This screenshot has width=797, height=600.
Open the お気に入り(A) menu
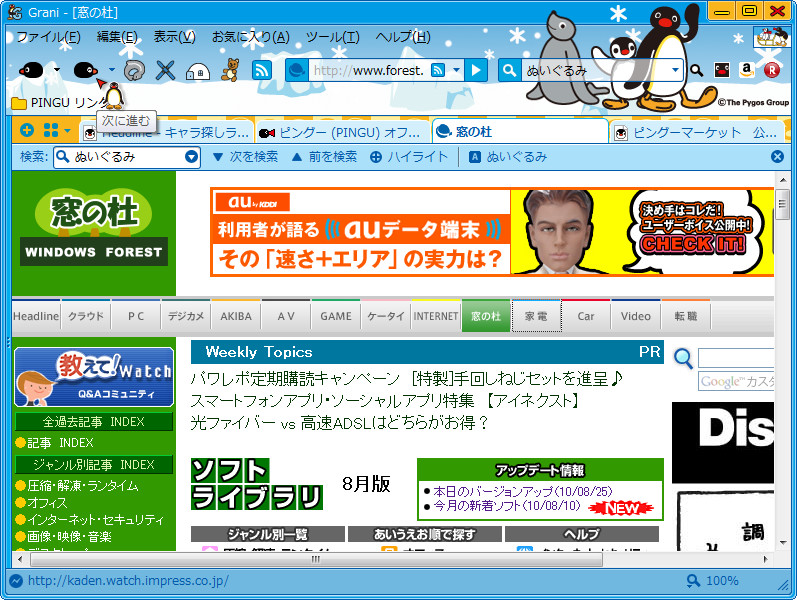tap(251, 37)
